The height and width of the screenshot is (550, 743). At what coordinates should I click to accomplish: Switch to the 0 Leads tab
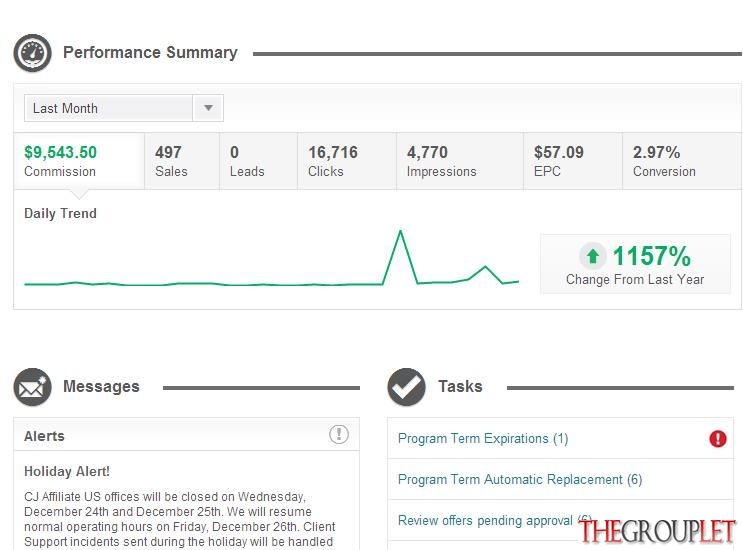(x=258, y=161)
